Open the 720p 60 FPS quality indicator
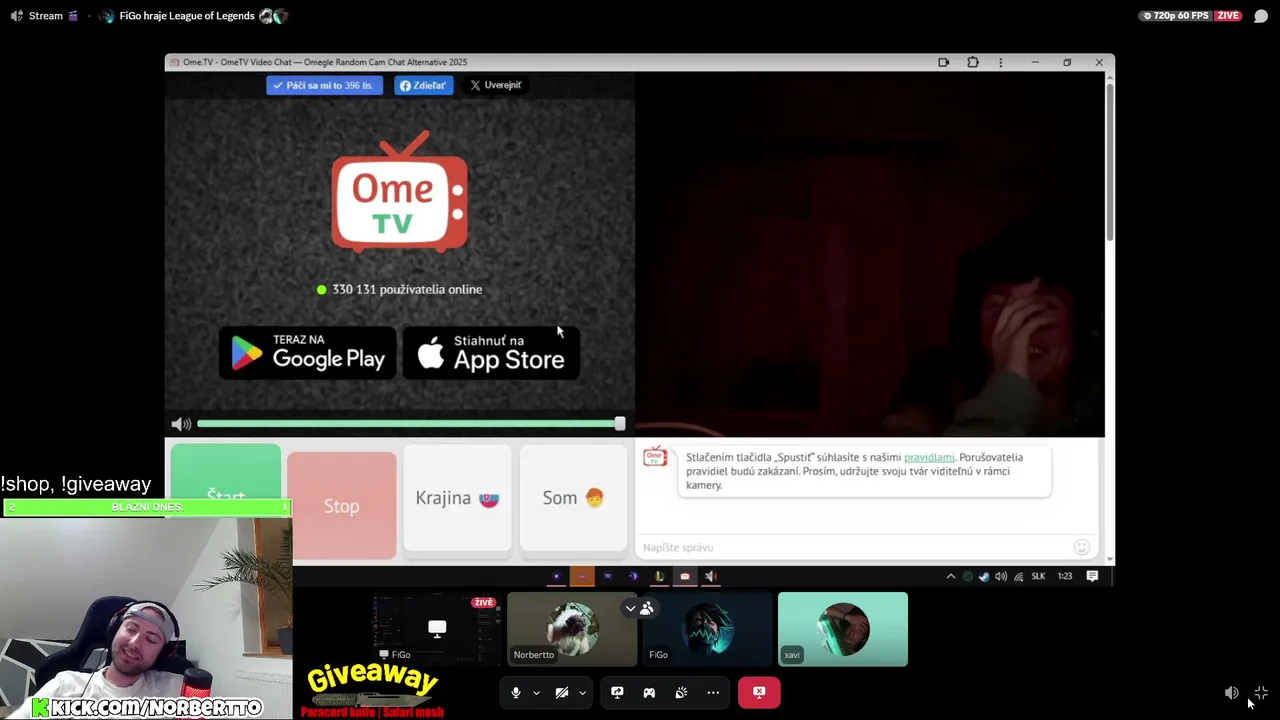This screenshot has width=1280, height=720. point(1176,16)
